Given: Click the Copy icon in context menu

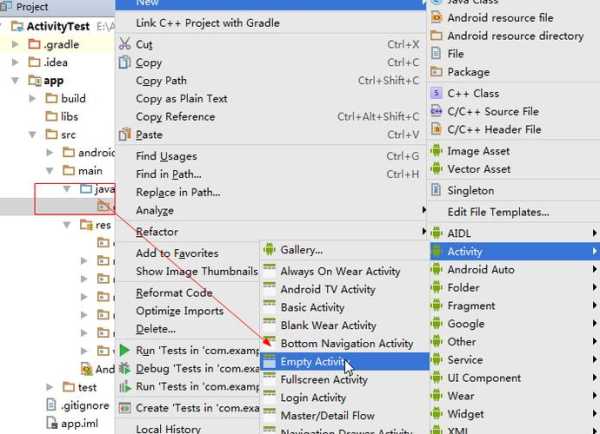Looking at the screenshot, I should 125,62.
